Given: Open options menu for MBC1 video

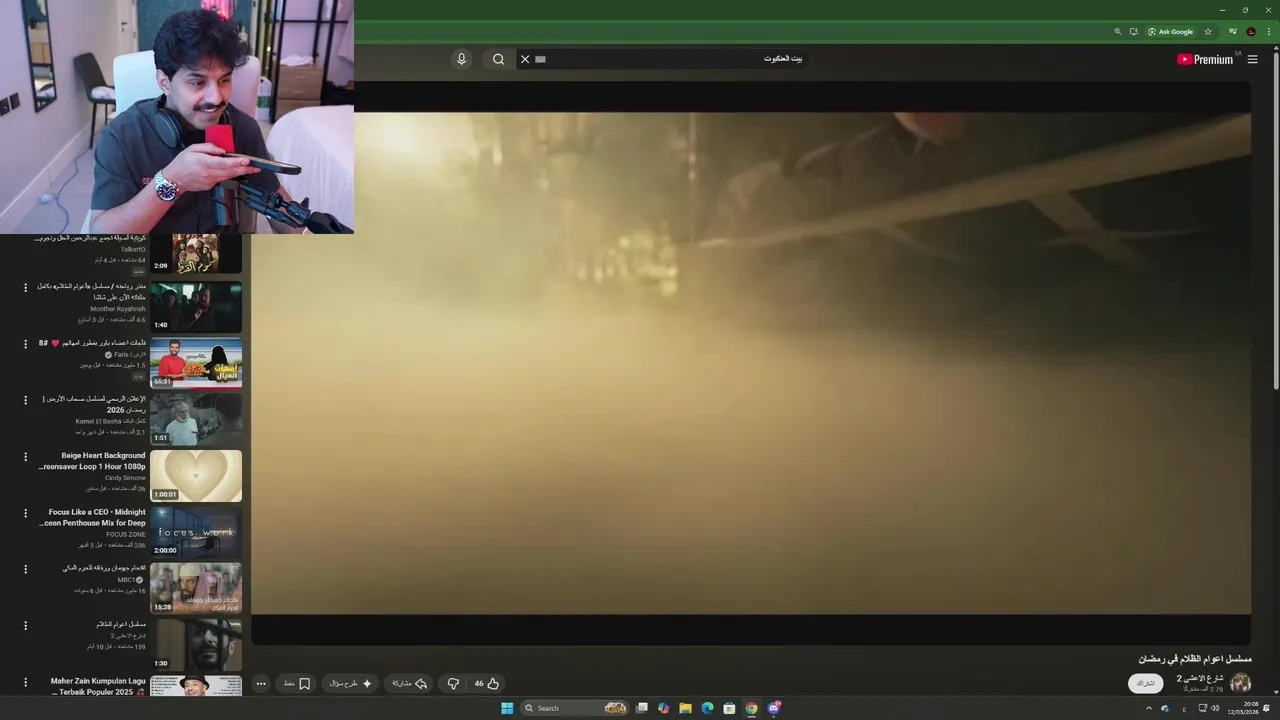Looking at the screenshot, I should coord(26,568).
